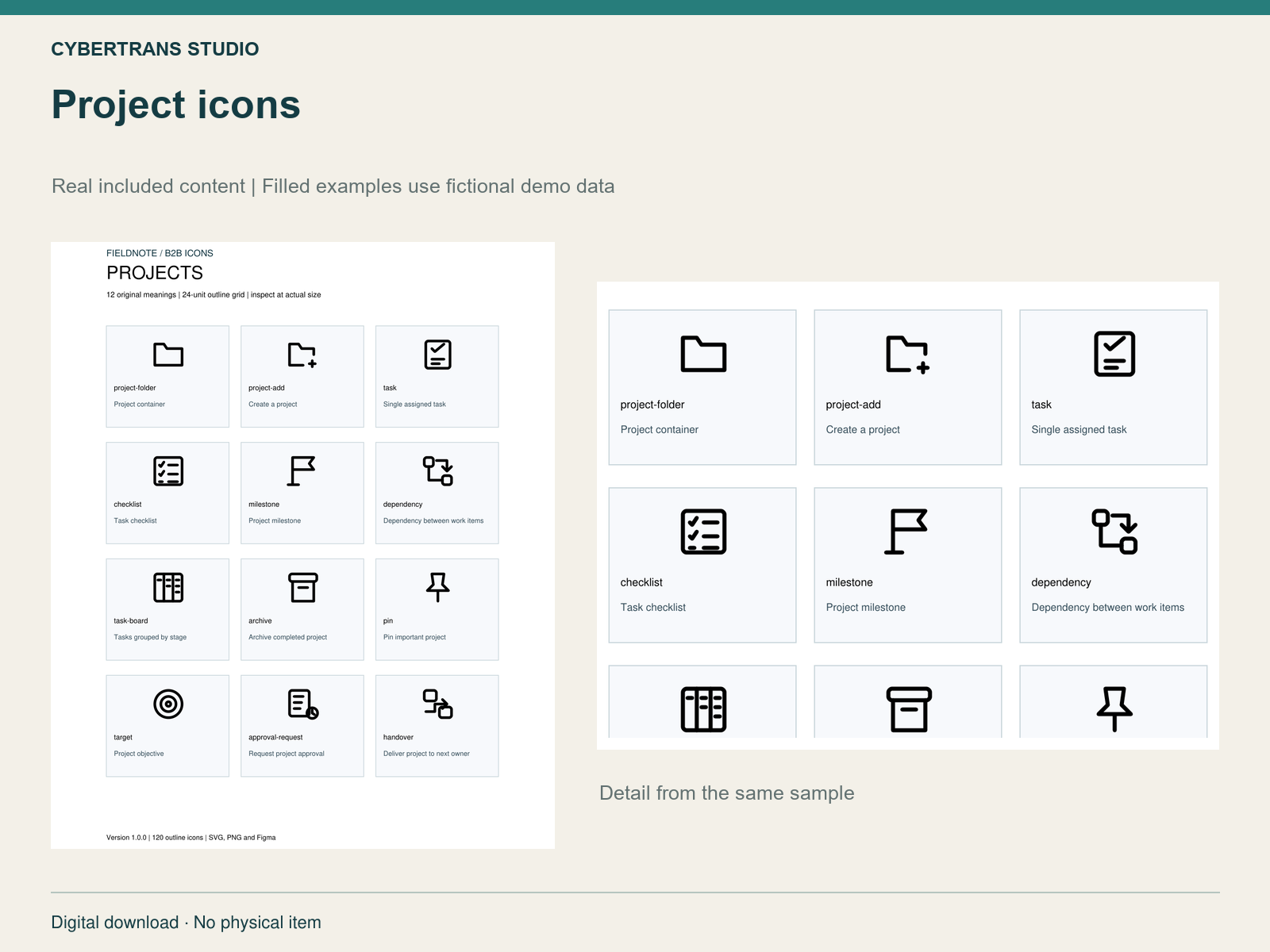
Task: Click the large project-folder icon in the detail view
Action: point(703,354)
